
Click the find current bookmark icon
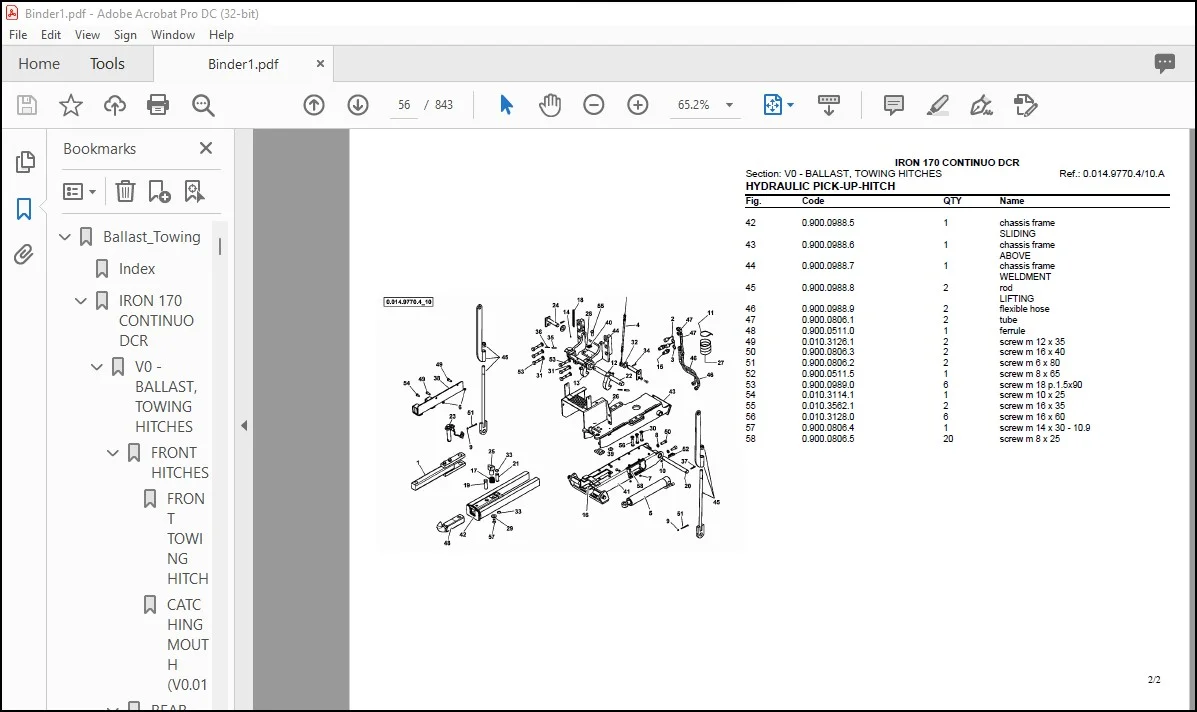pos(194,191)
